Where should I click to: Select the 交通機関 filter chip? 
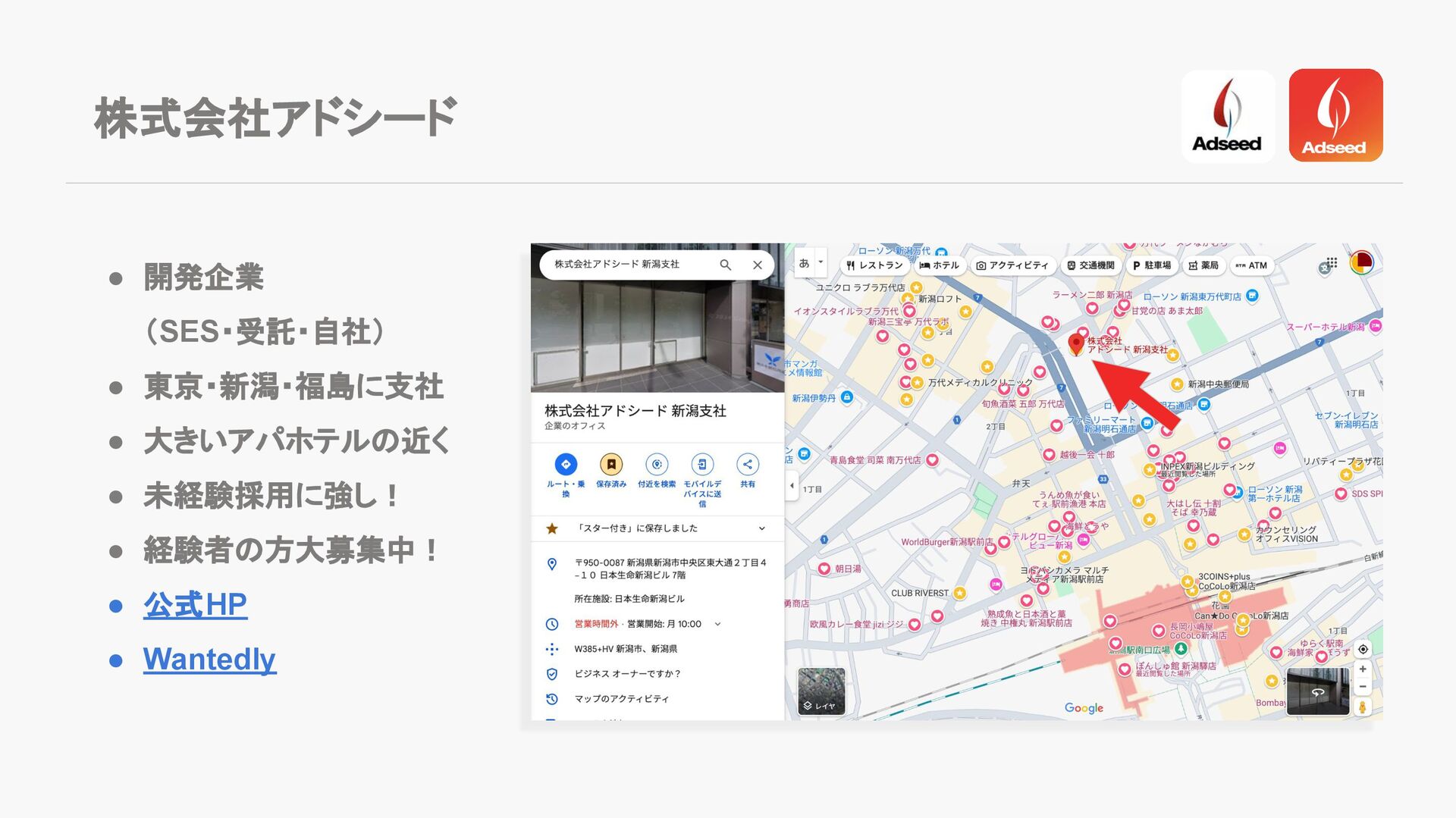tap(1090, 265)
